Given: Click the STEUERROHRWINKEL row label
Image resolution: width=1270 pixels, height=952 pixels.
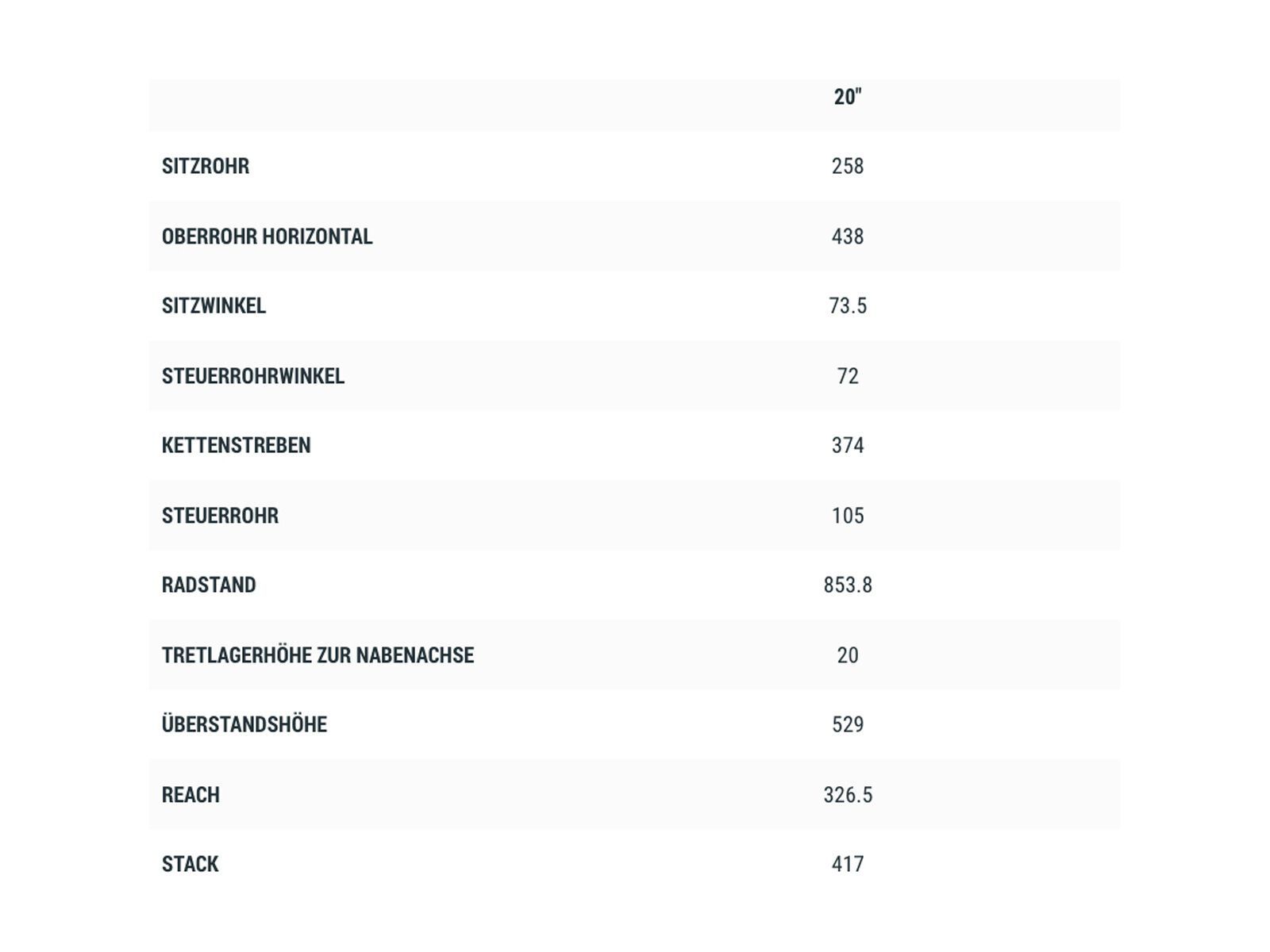Looking at the screenshot, I should pos(253,376).
